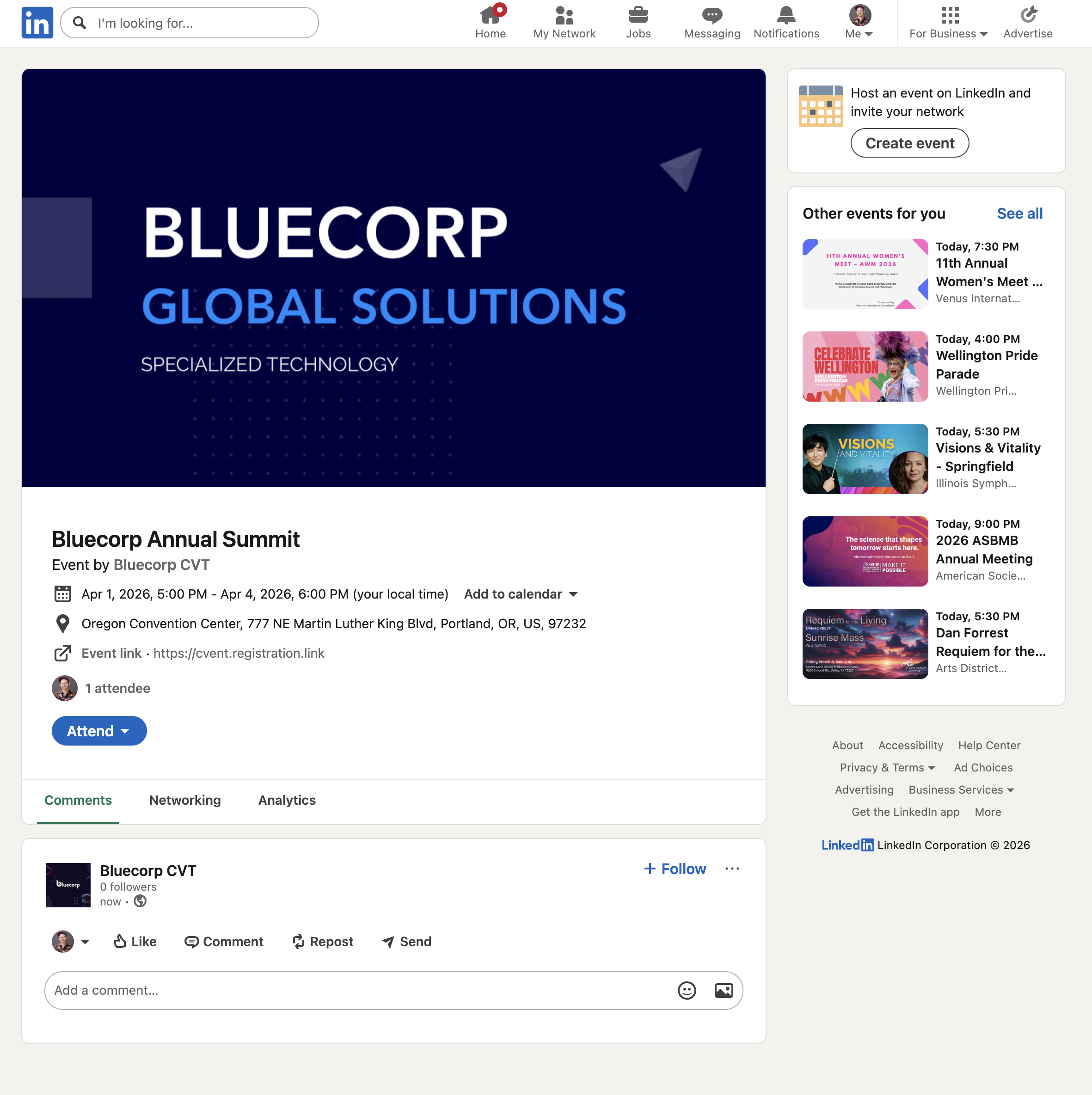The width and height of the screenshot is (1092, 1095).
Task: Open the Notifications bell icon
Action: tap(786, 16)
